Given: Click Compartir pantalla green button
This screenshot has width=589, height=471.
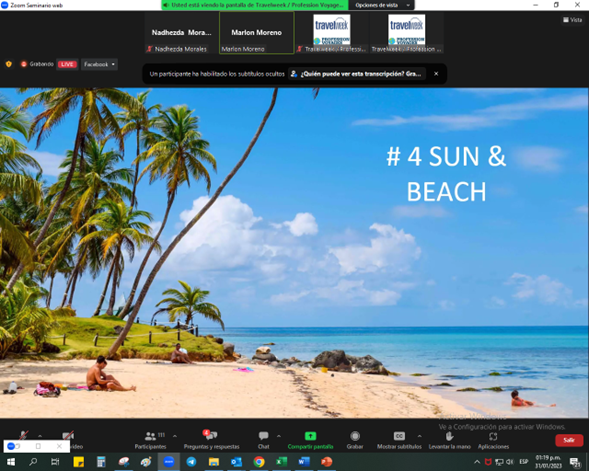Looking at the screenshot, I should 310,440.
